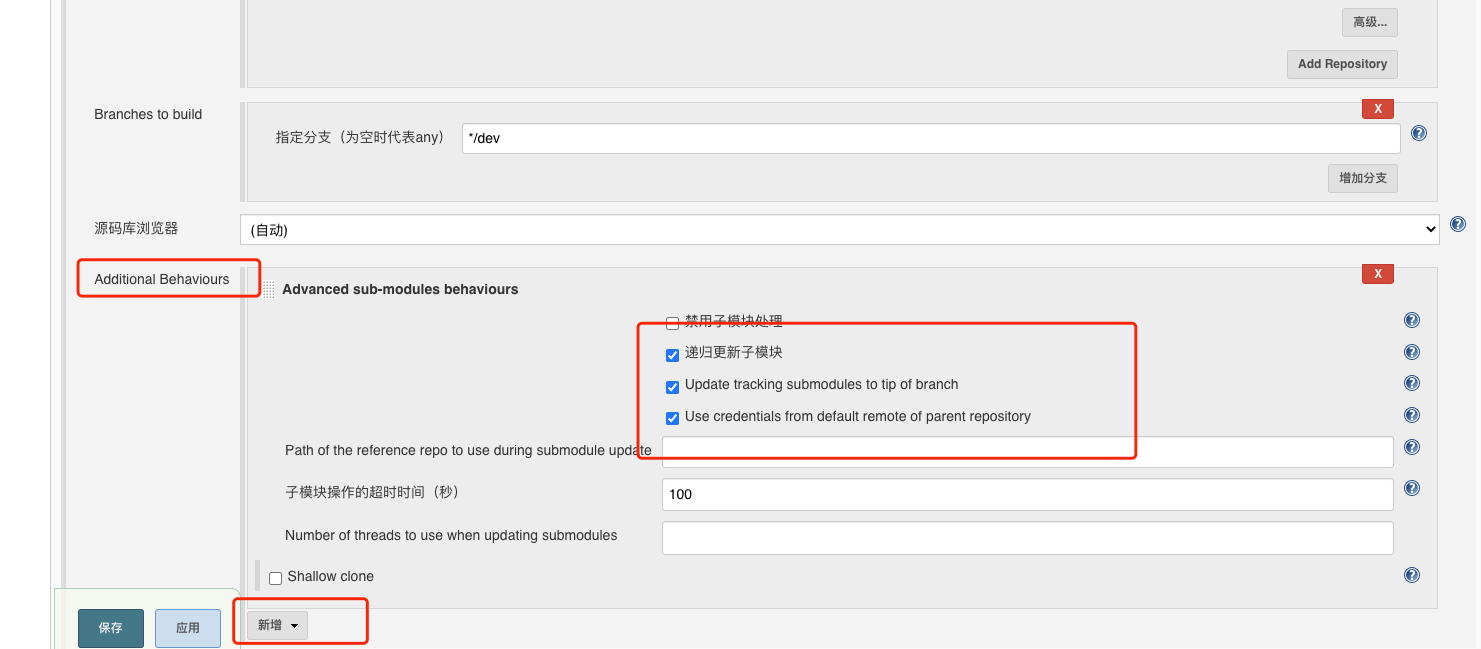The width and height of the screenshot is (1481, 649).
Task: Click the 应用 button
Action: pyautogui.click(x=188, y=628)
